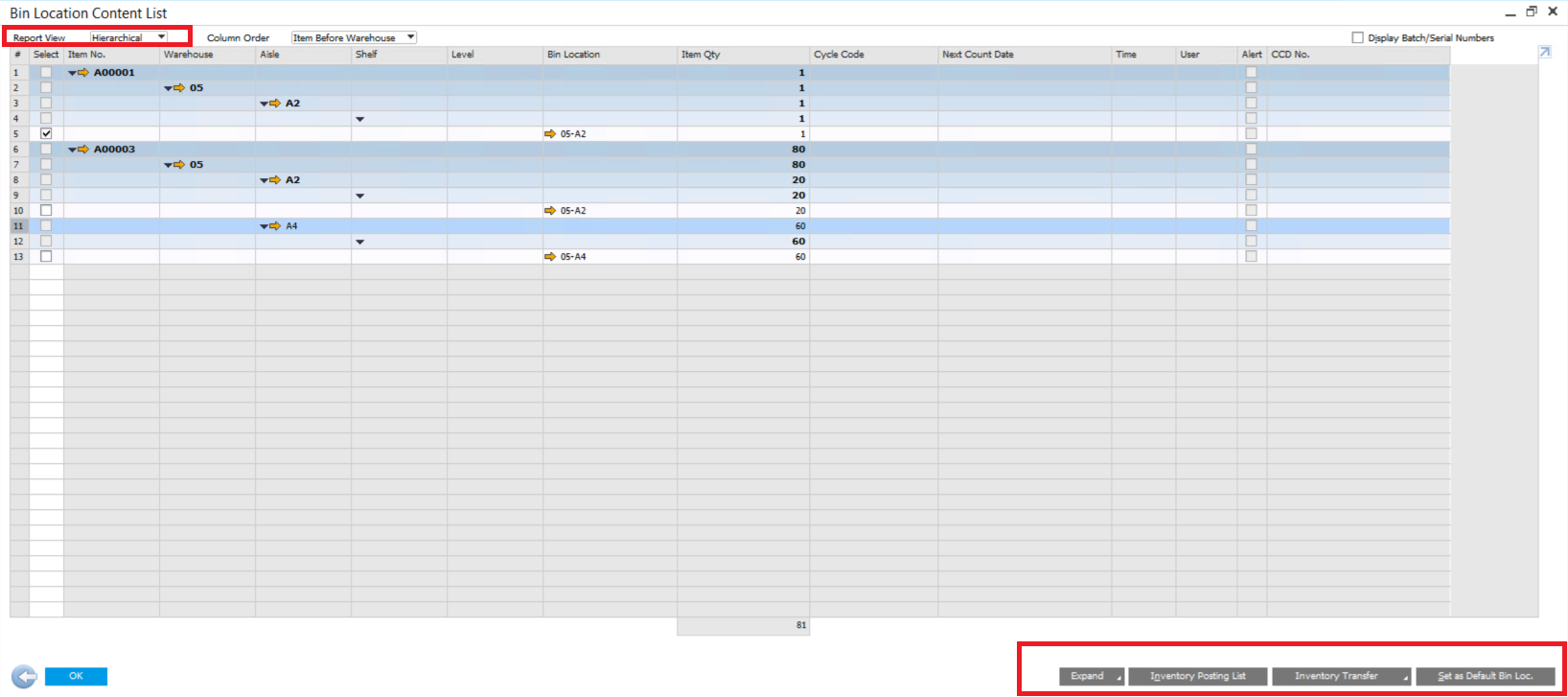The width and height of the screenshot is (1568, 697).
Task: Toggle the Alert checkbox in row 1
Action: (x=1251, y=73)
